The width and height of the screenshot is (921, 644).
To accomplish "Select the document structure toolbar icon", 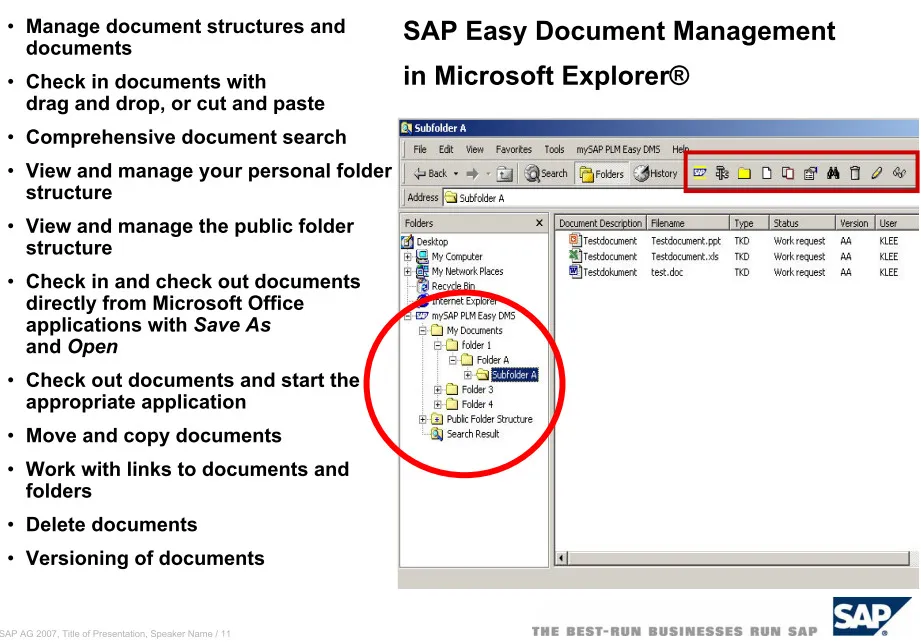I will [722, 172].
